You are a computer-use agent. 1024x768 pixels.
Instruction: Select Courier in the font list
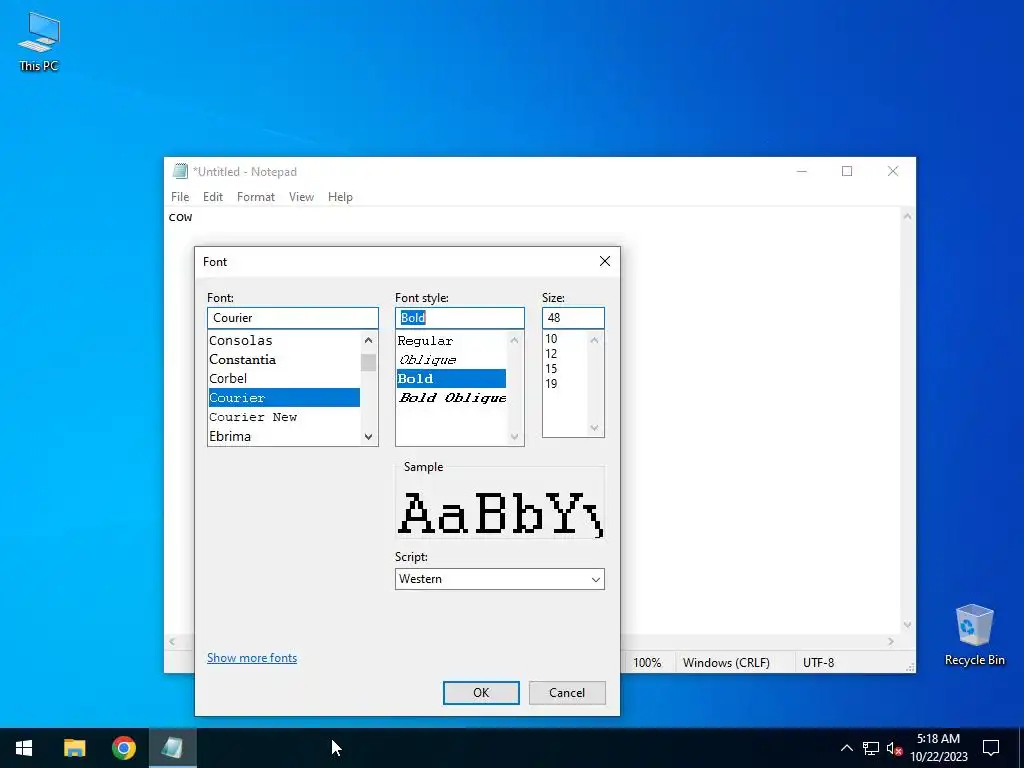pyautogui.click(x=284, y=398)
